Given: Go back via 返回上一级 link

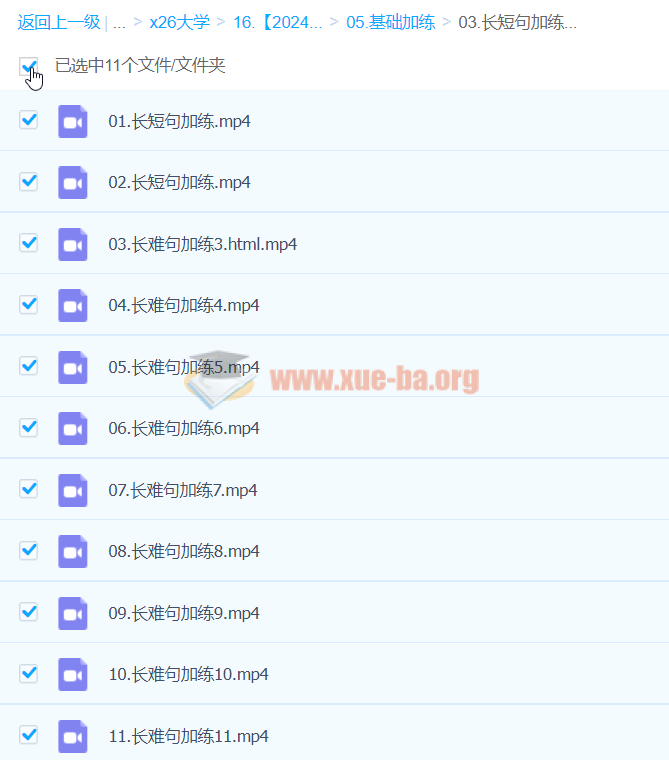Looking at the screenshot, I should pos(59,22).
